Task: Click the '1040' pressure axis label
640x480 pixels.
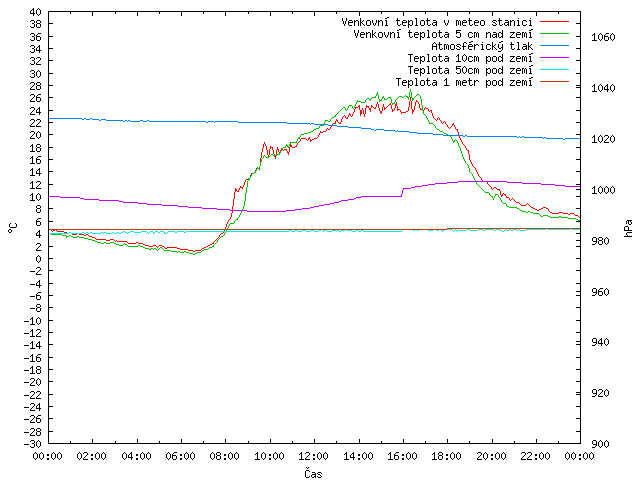Action: click(603, 88)
